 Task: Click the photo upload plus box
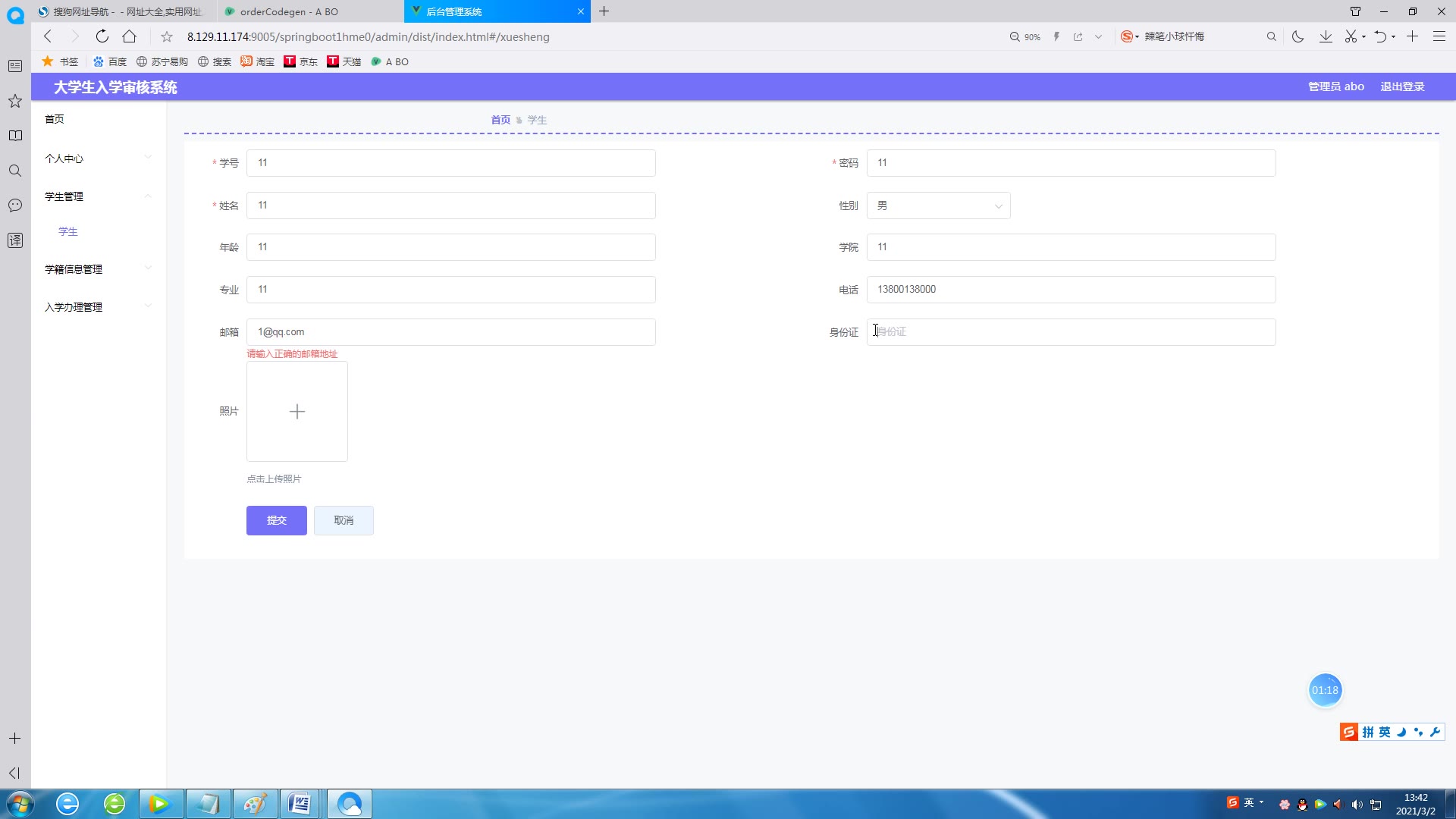click(297, 411)
